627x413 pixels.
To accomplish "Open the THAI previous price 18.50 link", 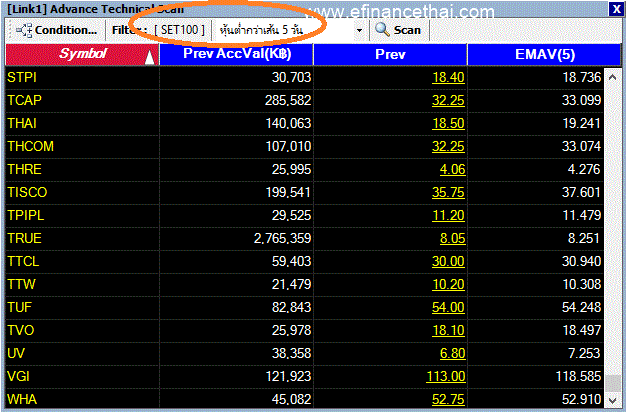I will [448, 123].
